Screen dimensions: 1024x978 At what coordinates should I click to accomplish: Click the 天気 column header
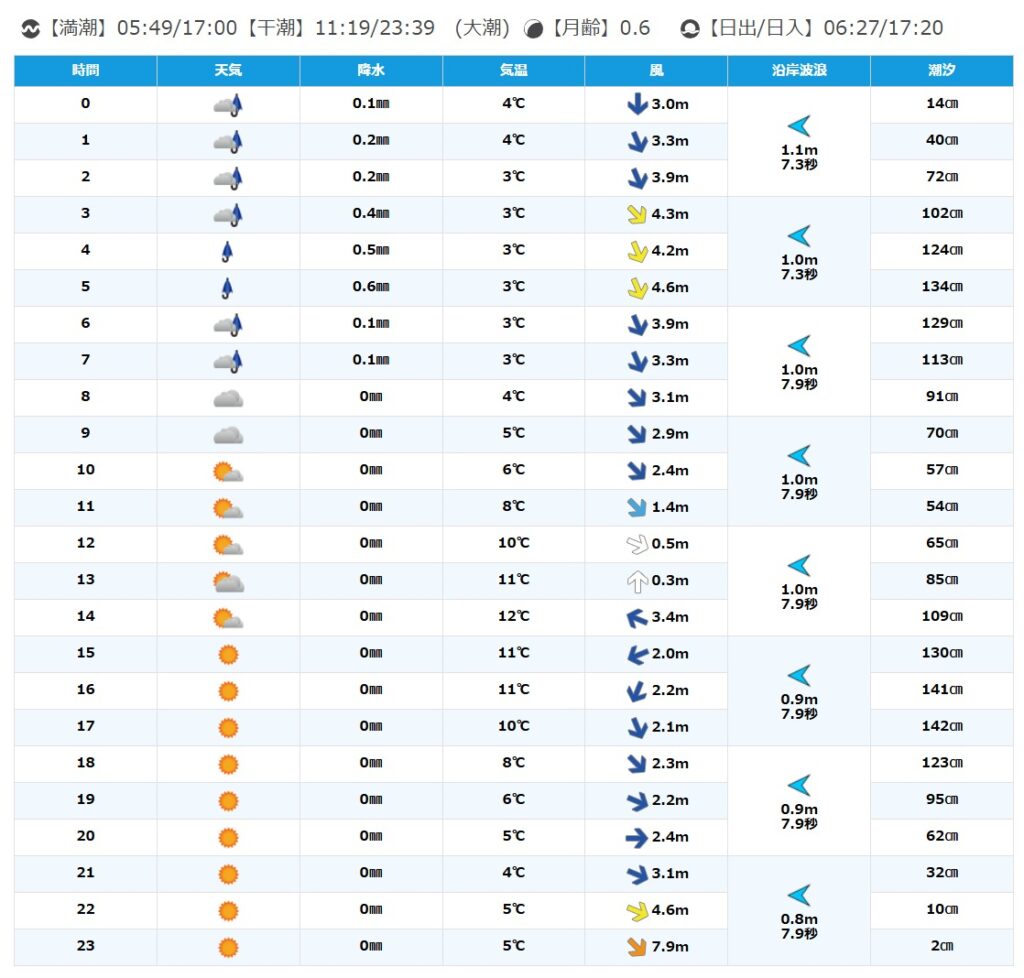coord(228,70)
